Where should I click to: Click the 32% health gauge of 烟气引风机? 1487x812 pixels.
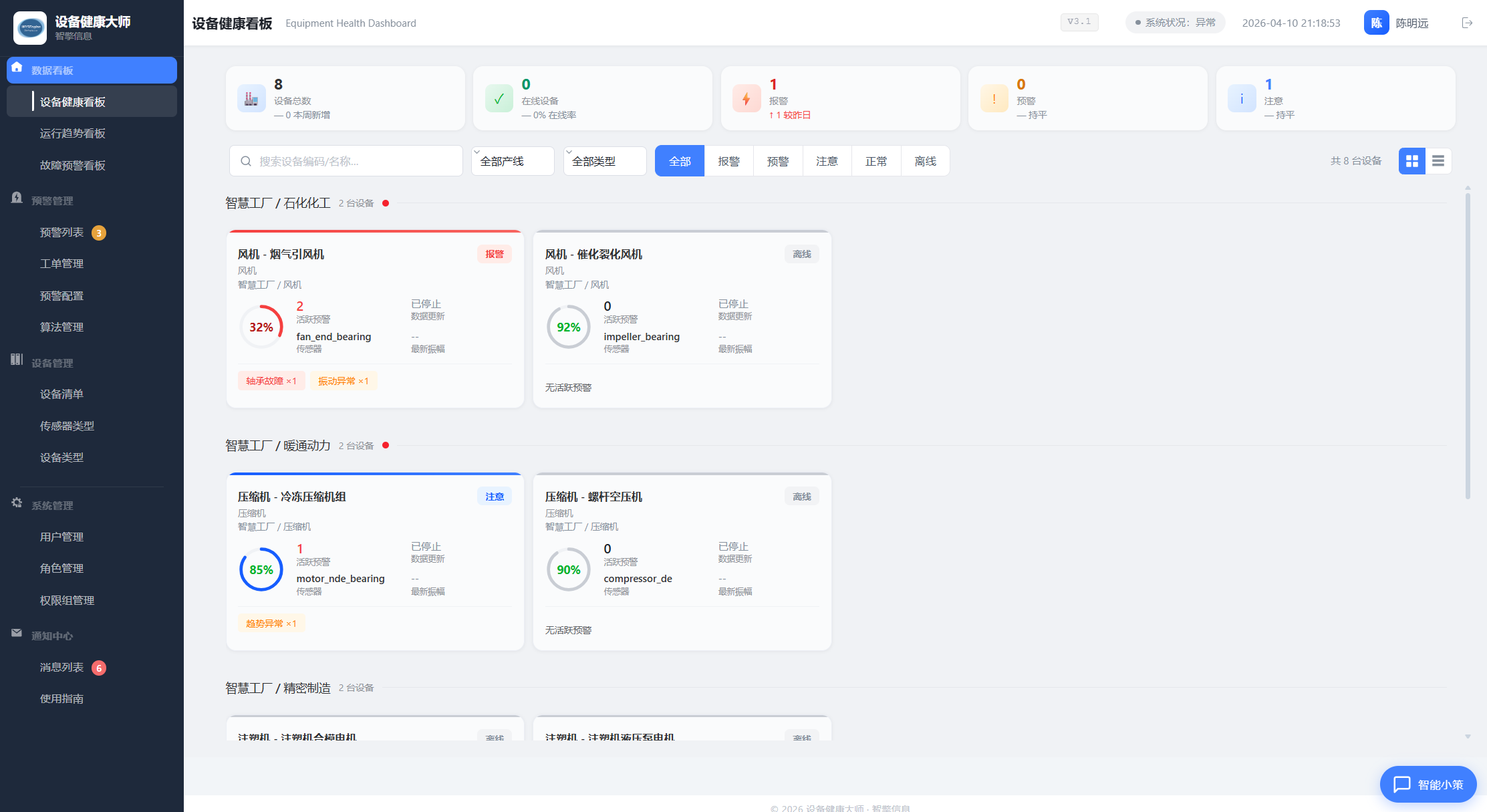click(x=261, y=327)
